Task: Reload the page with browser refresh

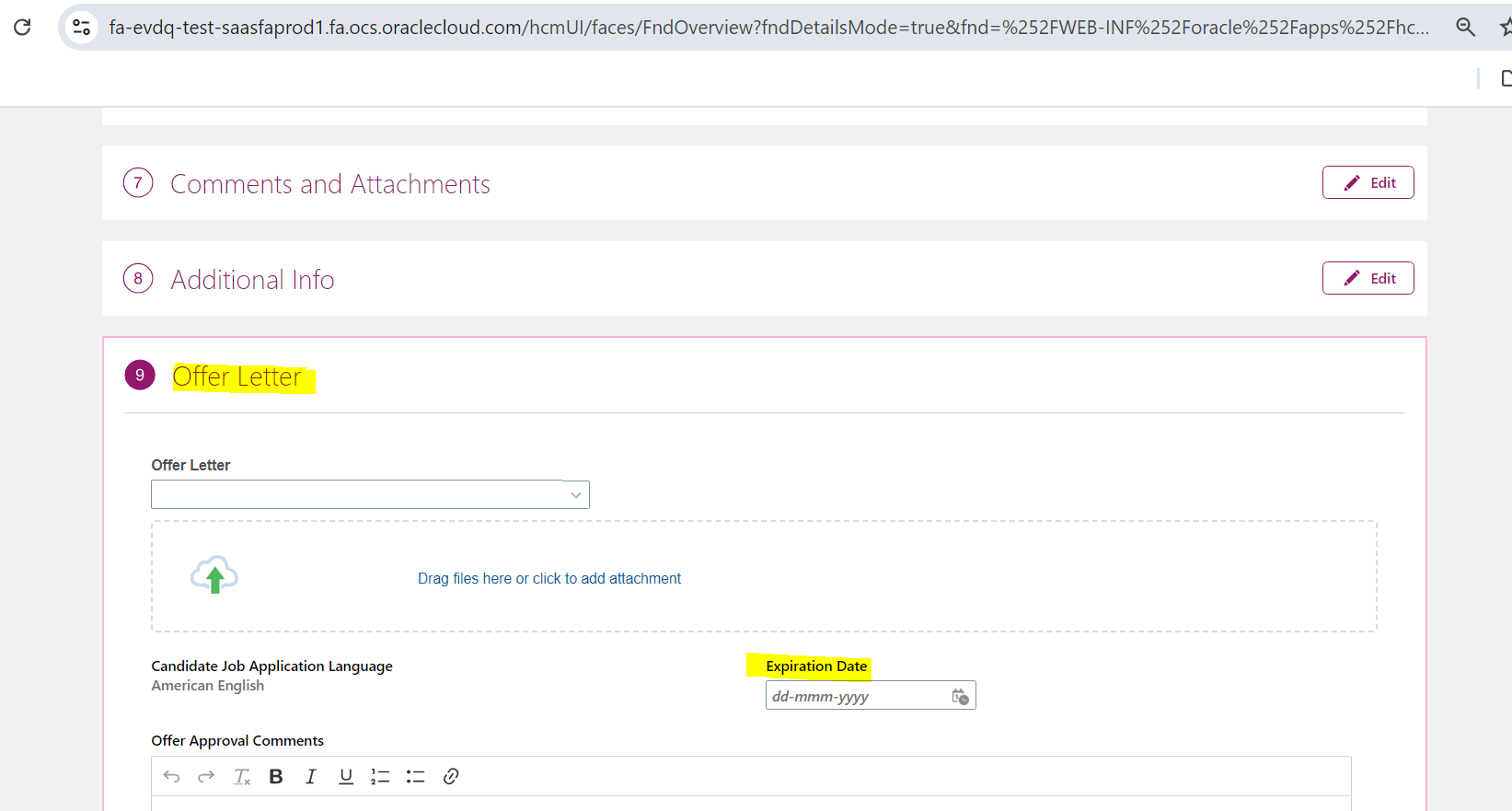Action: (23, 28)
